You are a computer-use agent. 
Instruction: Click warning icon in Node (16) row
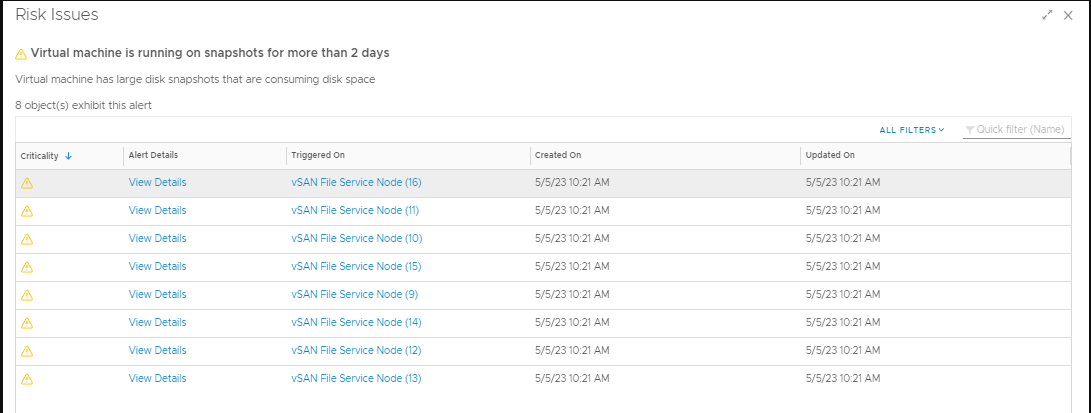(27, 183)
